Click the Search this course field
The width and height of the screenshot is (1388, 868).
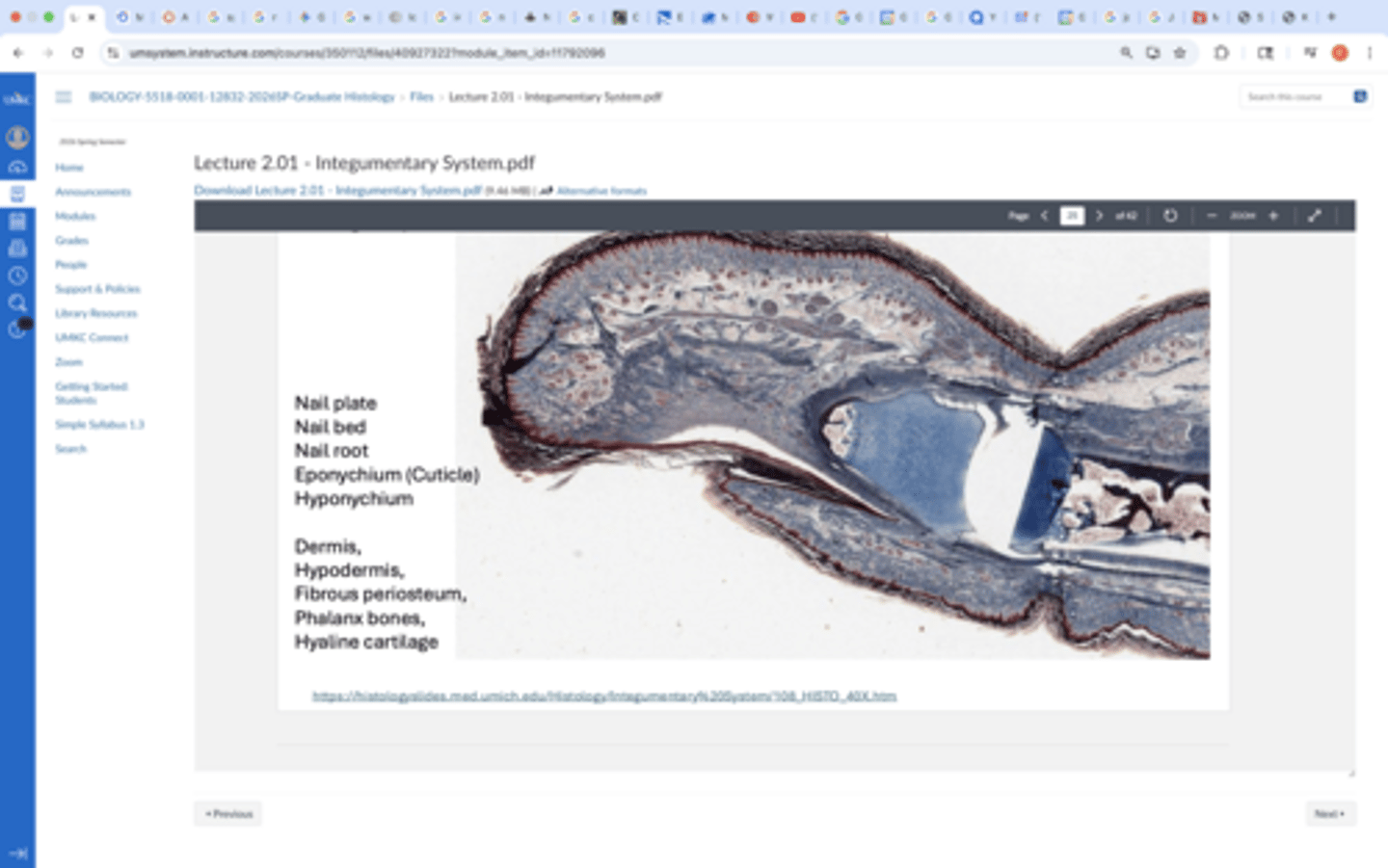coord(1295,96)
